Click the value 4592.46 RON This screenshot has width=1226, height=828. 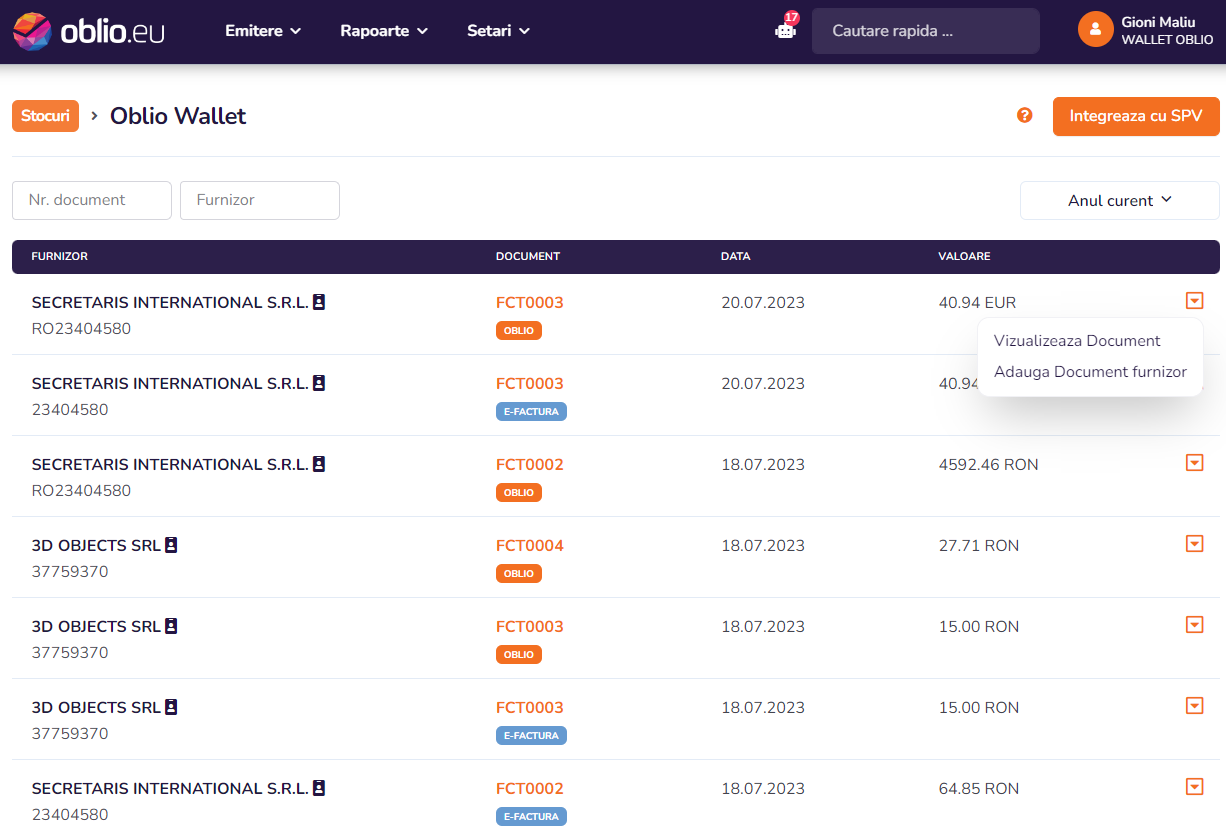coord(989,465)
